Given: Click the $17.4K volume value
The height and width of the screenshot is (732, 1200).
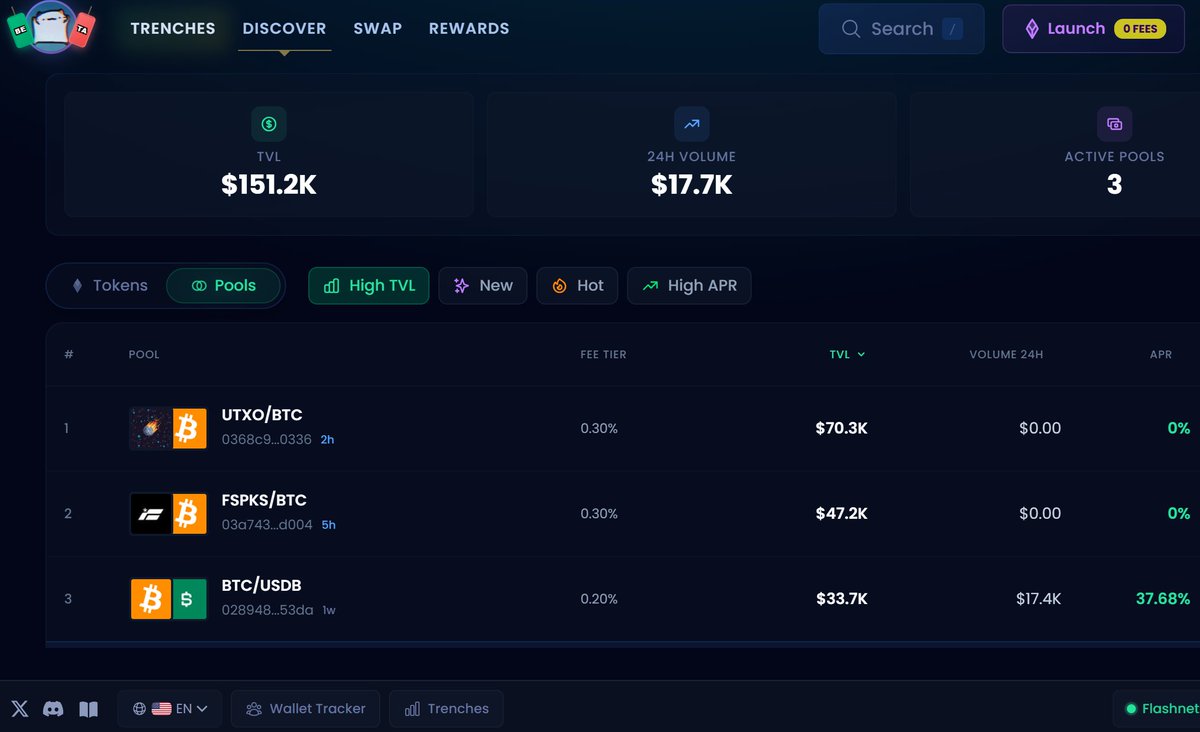Looking at the screenshot, I should (1039, 599).
